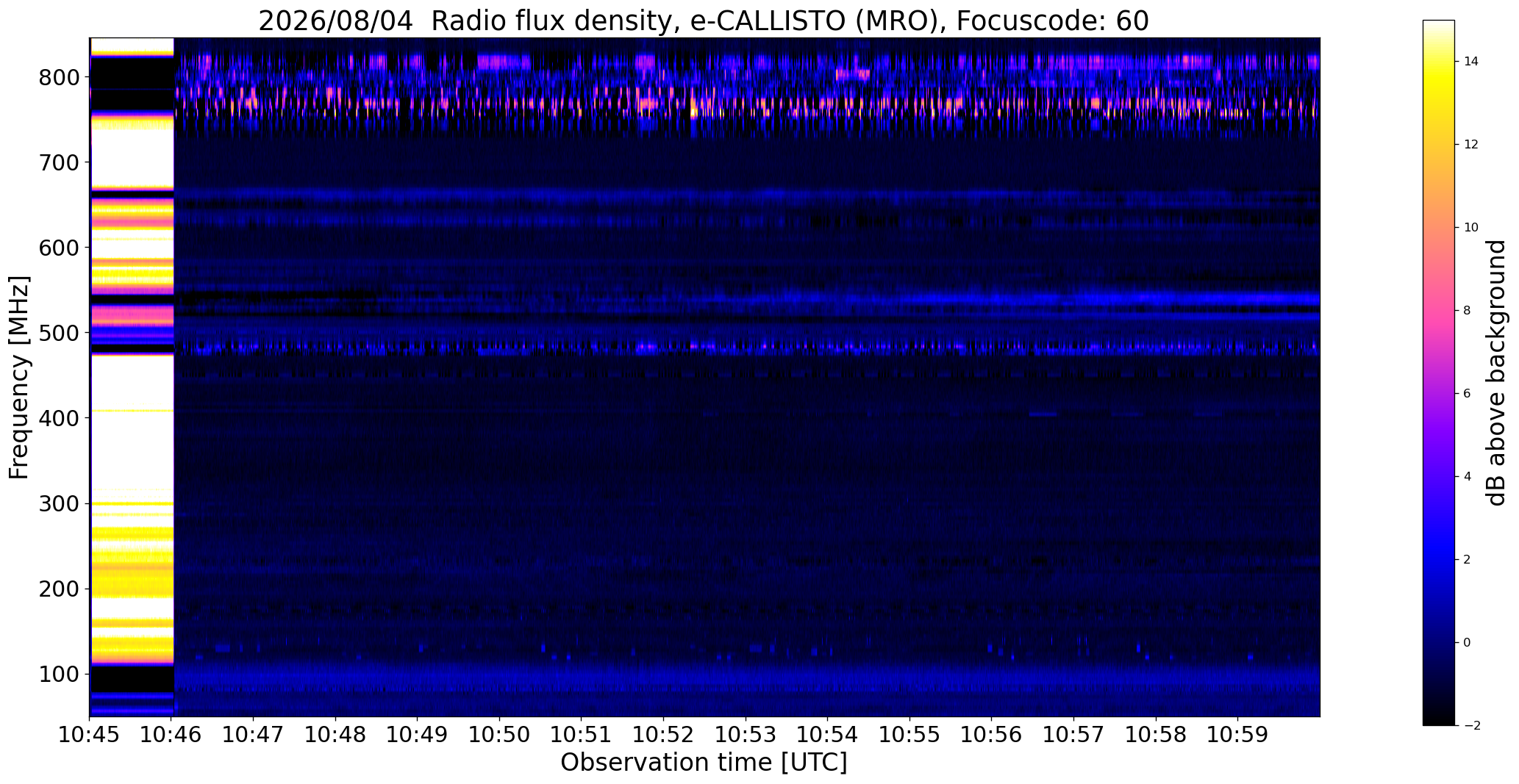The width and height of the screenshot is (1519, 784).
Task: Click the plot title mentioning e-CALLISTO (MRO)
Action: (x=704, y=21)
